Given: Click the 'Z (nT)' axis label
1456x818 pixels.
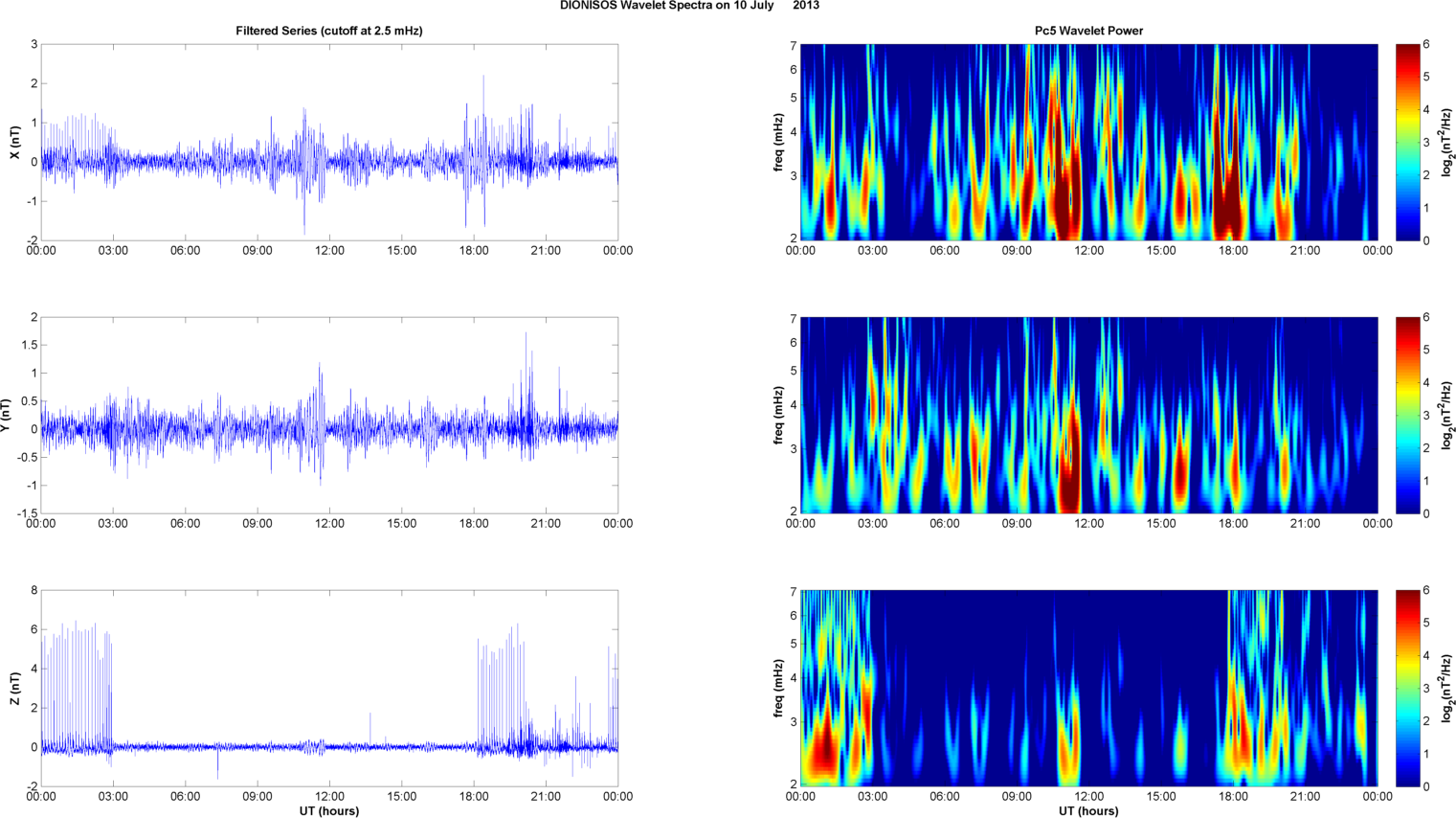Looking at the screenshot, I should click(x=14, y=689).
